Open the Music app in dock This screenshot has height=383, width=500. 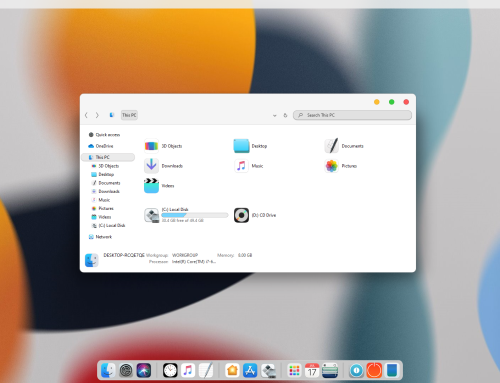pos(188,370)
